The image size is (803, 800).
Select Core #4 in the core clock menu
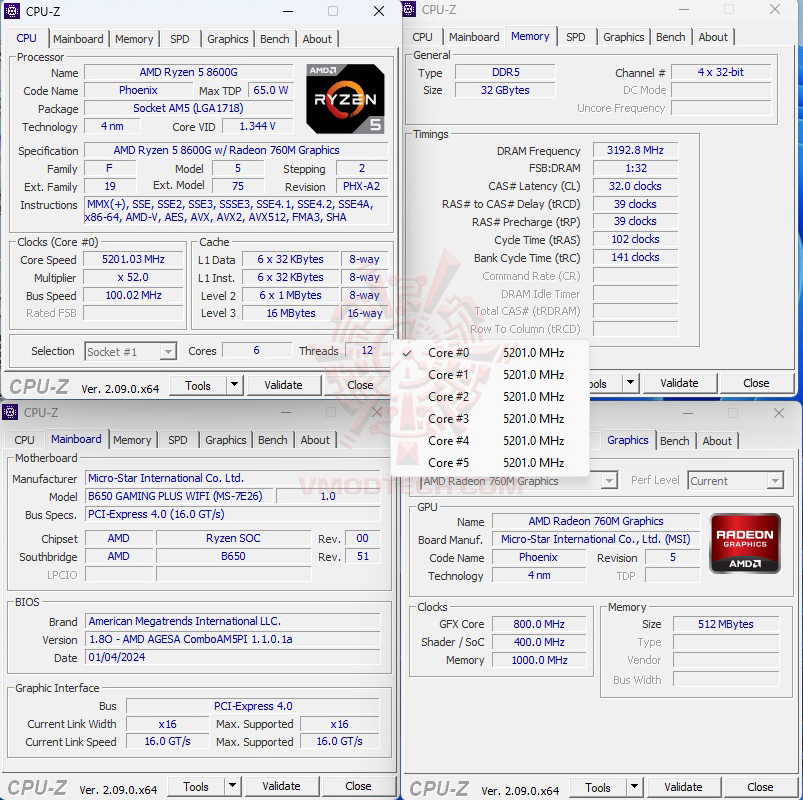click(490, 441)
